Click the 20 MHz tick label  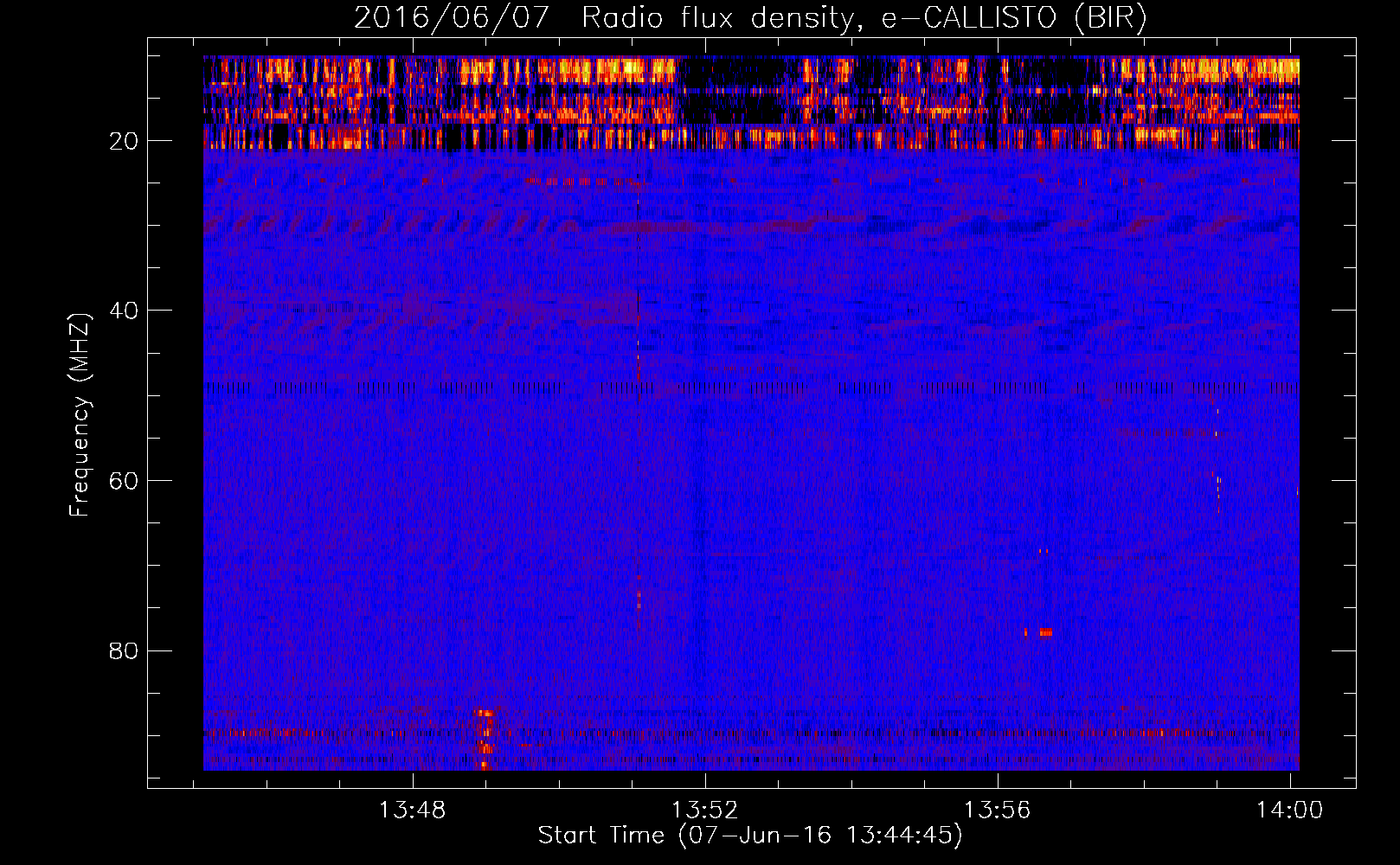click(x=125, y=141)
